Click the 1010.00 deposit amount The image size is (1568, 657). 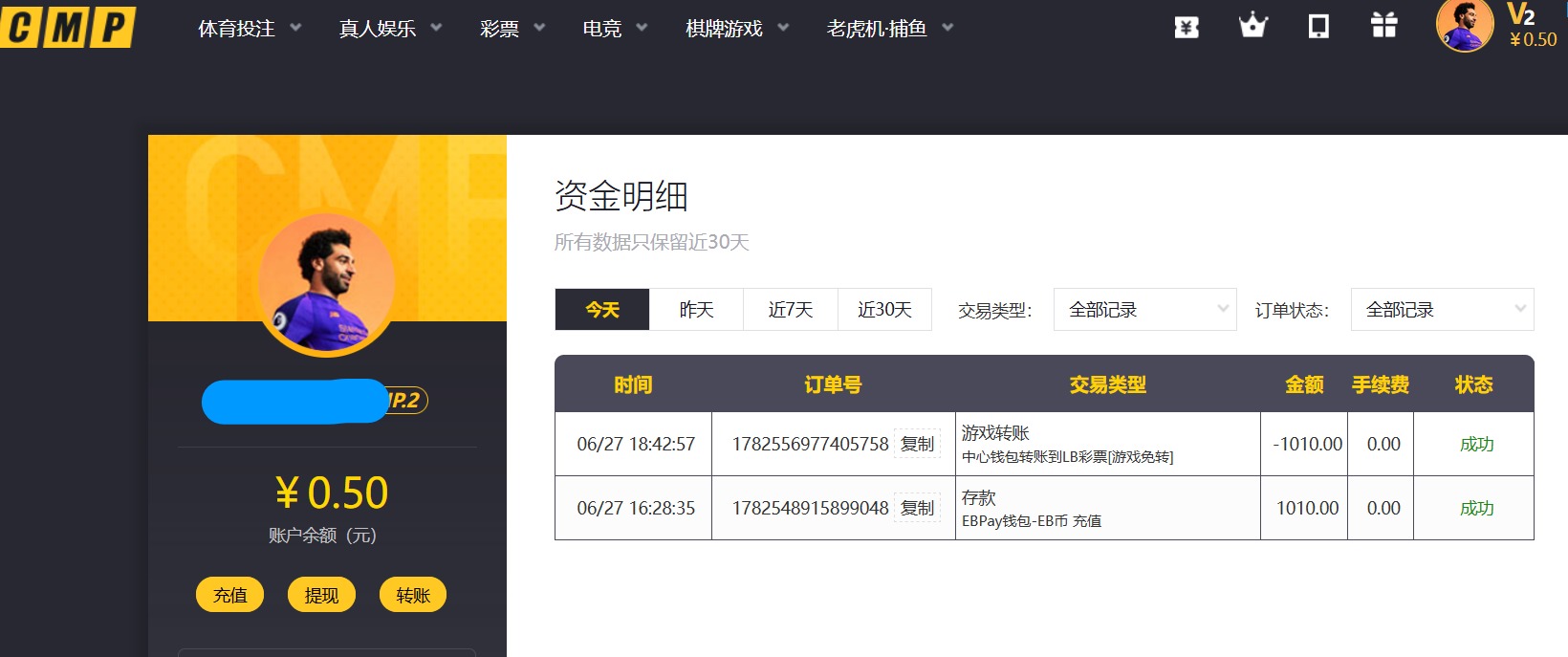(x=1307, y=508)
